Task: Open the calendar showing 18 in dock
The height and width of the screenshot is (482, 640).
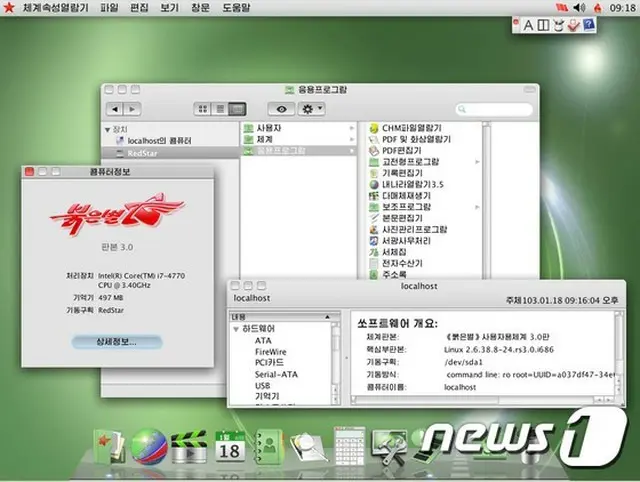Action: pos(230,446)
